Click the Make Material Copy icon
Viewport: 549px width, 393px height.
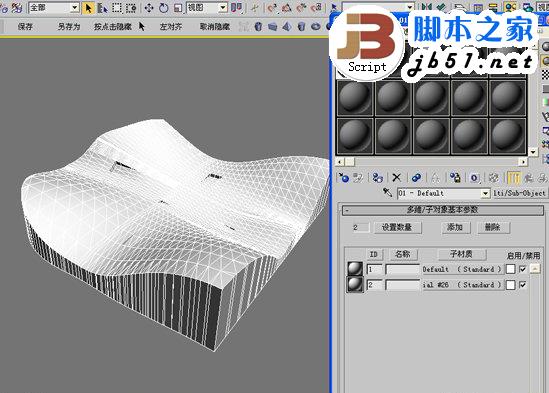(416, 178)
